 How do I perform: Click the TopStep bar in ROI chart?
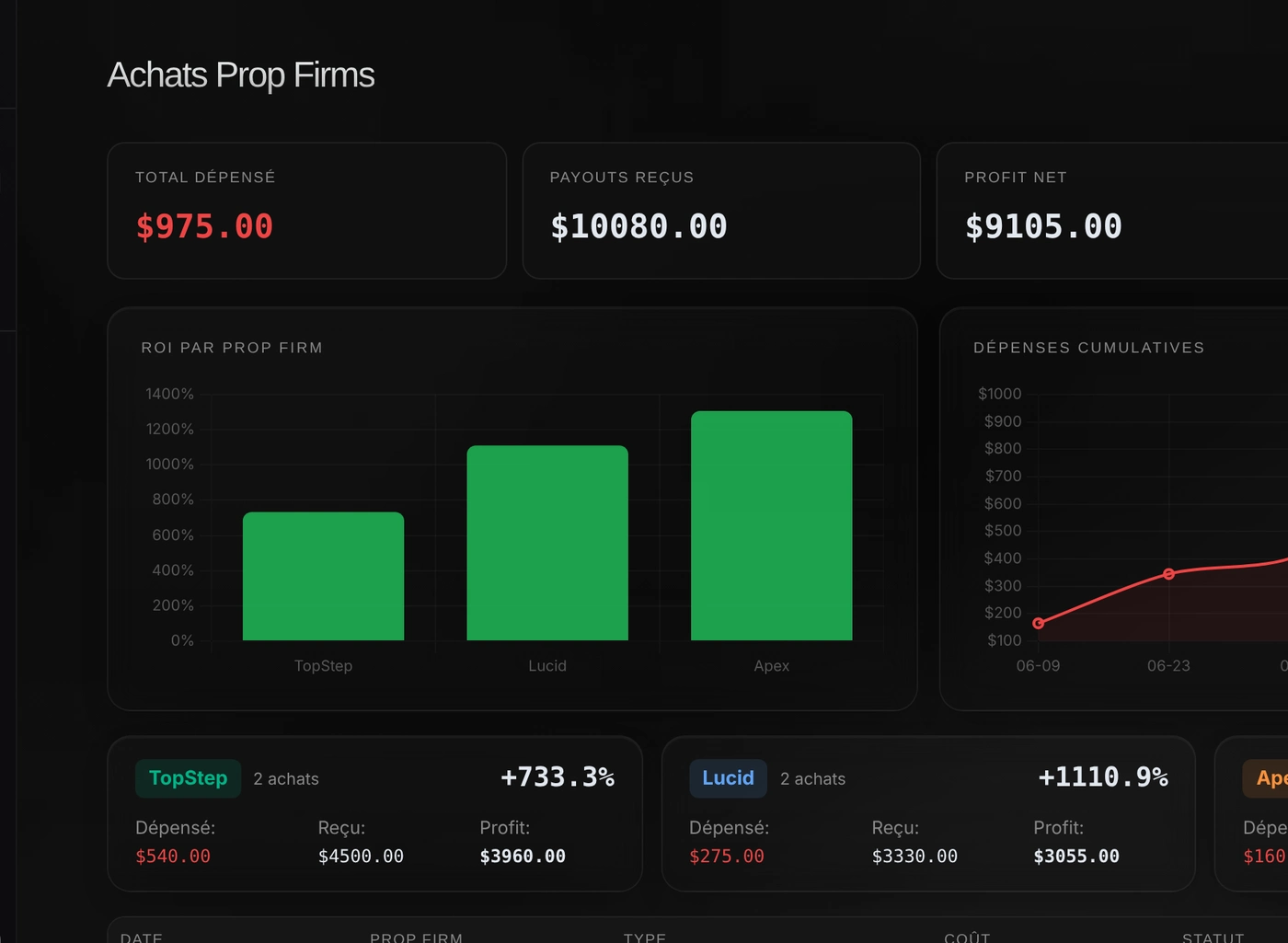coord(323,576)
